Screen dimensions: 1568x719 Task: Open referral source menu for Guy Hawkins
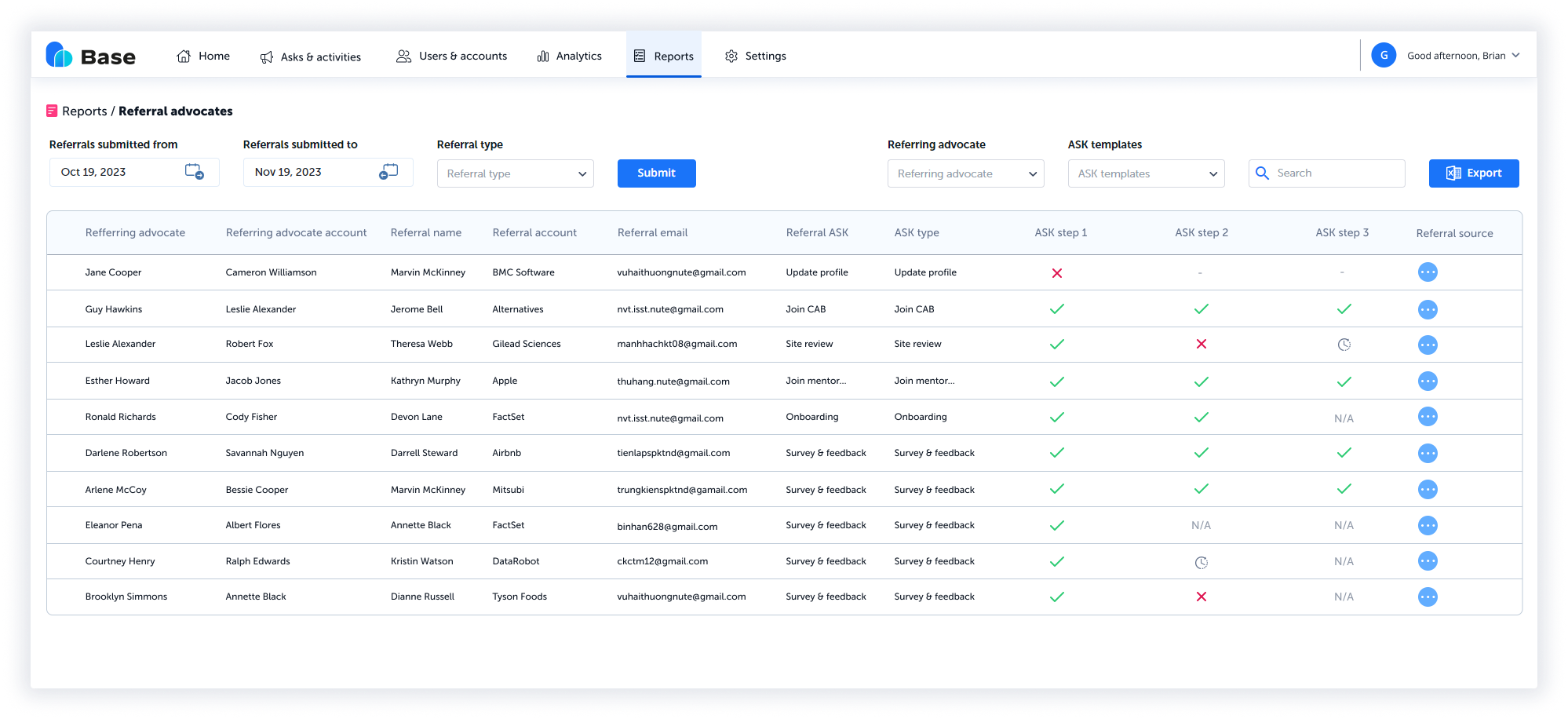(1428, 309)
